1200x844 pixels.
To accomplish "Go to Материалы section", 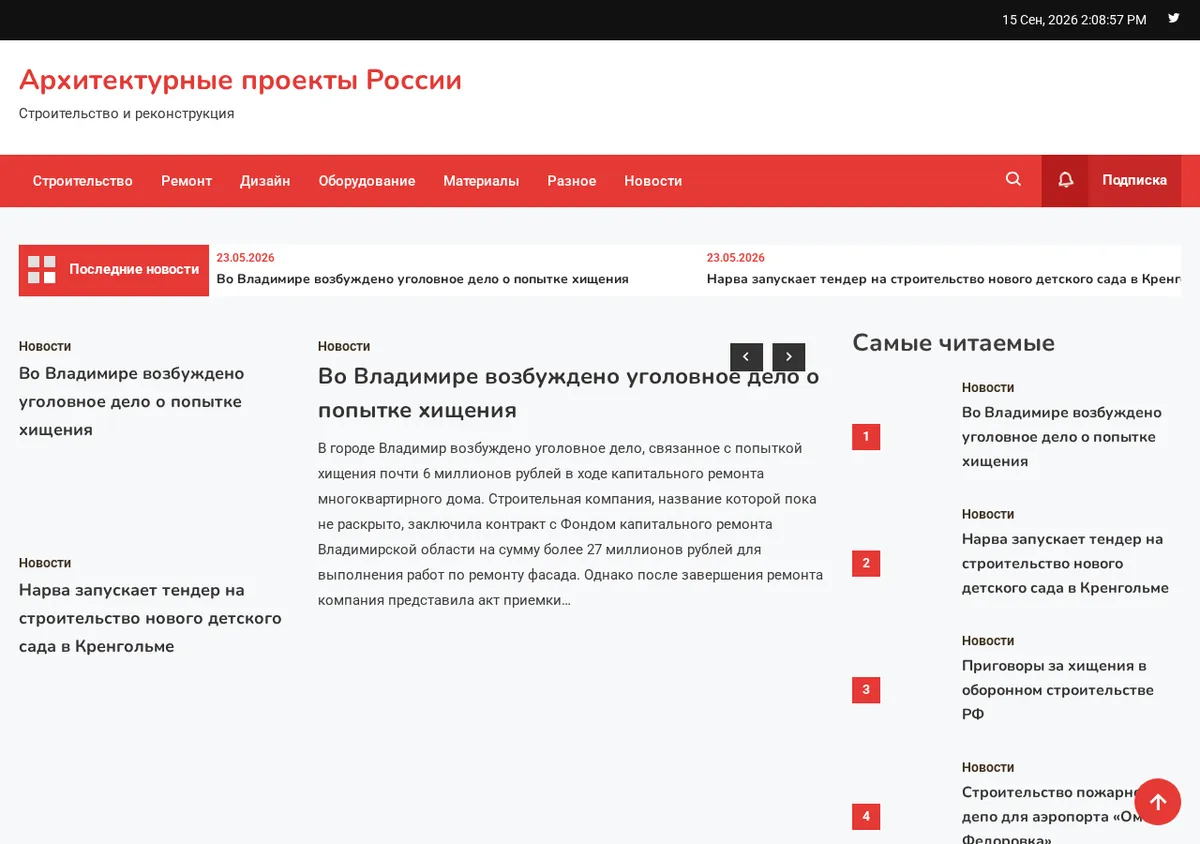I will click(x=481, y=181).
